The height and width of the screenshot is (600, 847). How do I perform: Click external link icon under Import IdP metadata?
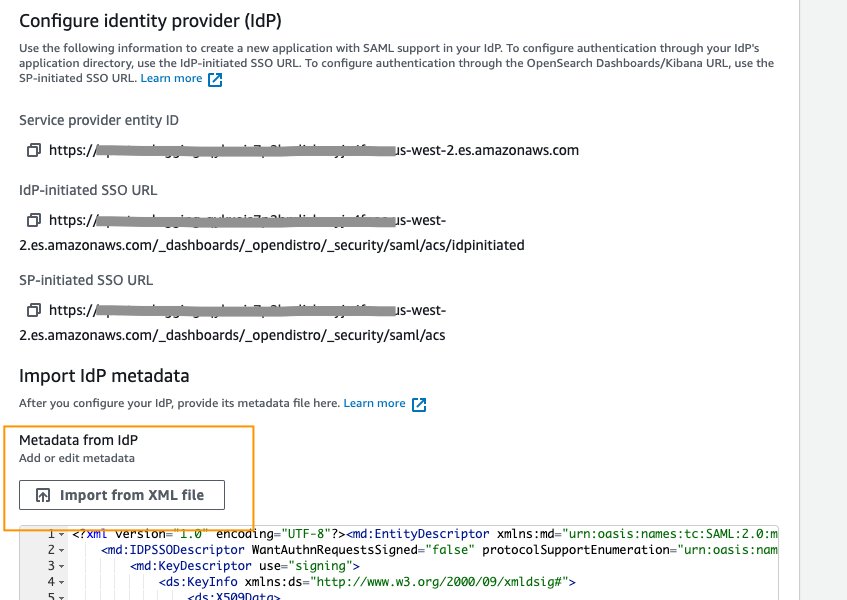pyautogui.click(x=419, y=404)
